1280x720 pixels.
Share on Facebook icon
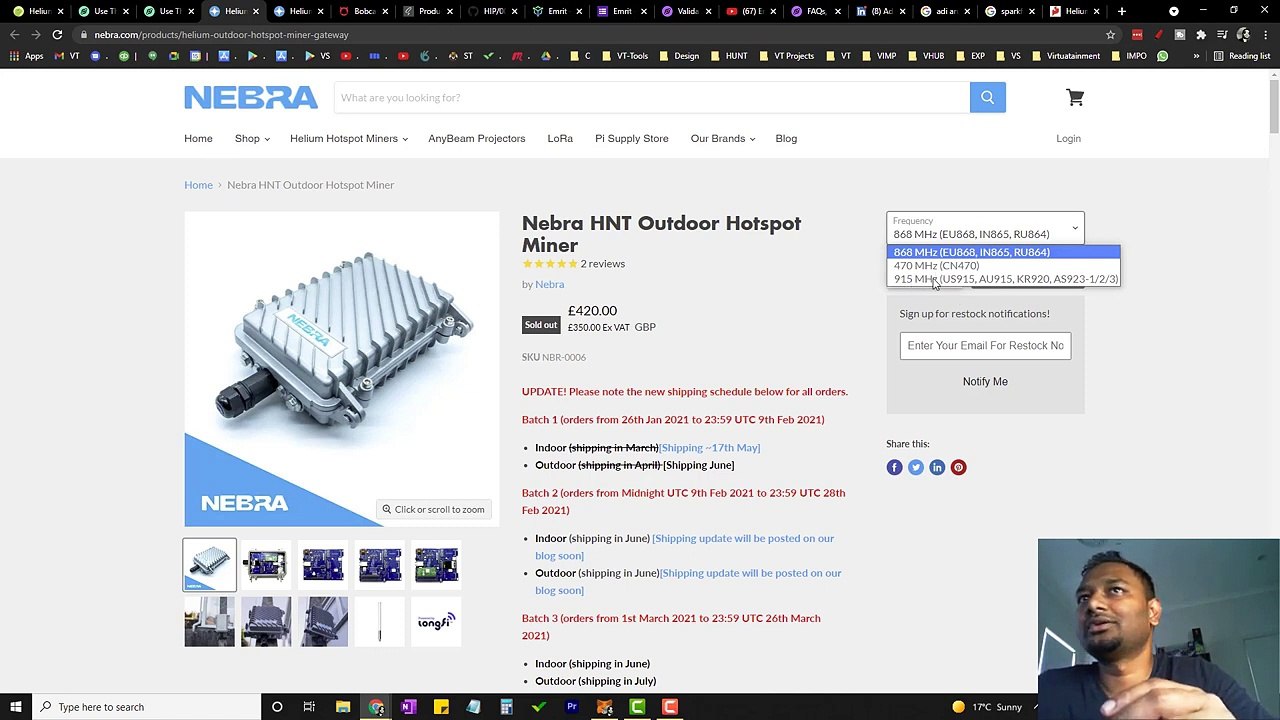(894, 467)
